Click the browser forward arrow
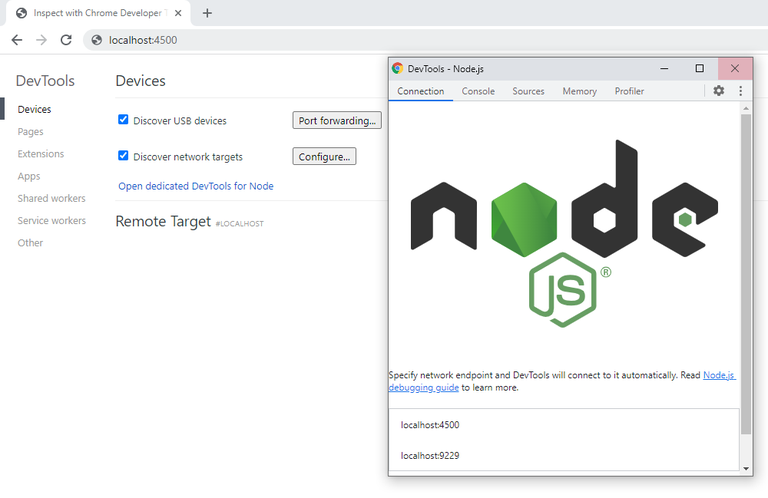Image resolution: width=768 pixels, height=498 pixels. [42, 40]
